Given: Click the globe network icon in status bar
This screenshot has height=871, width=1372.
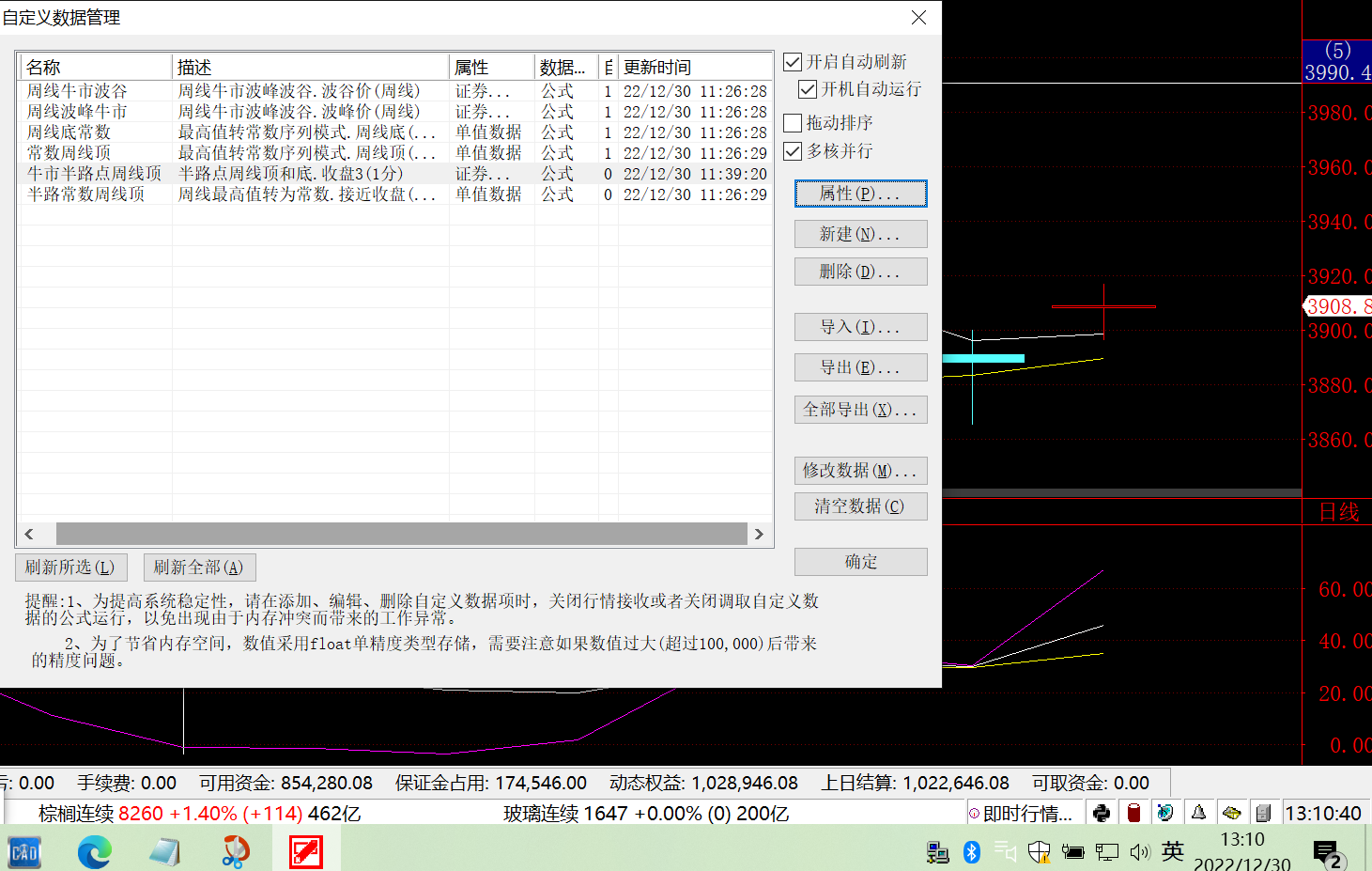Looking at the screenshot, I should [1165, 813].
